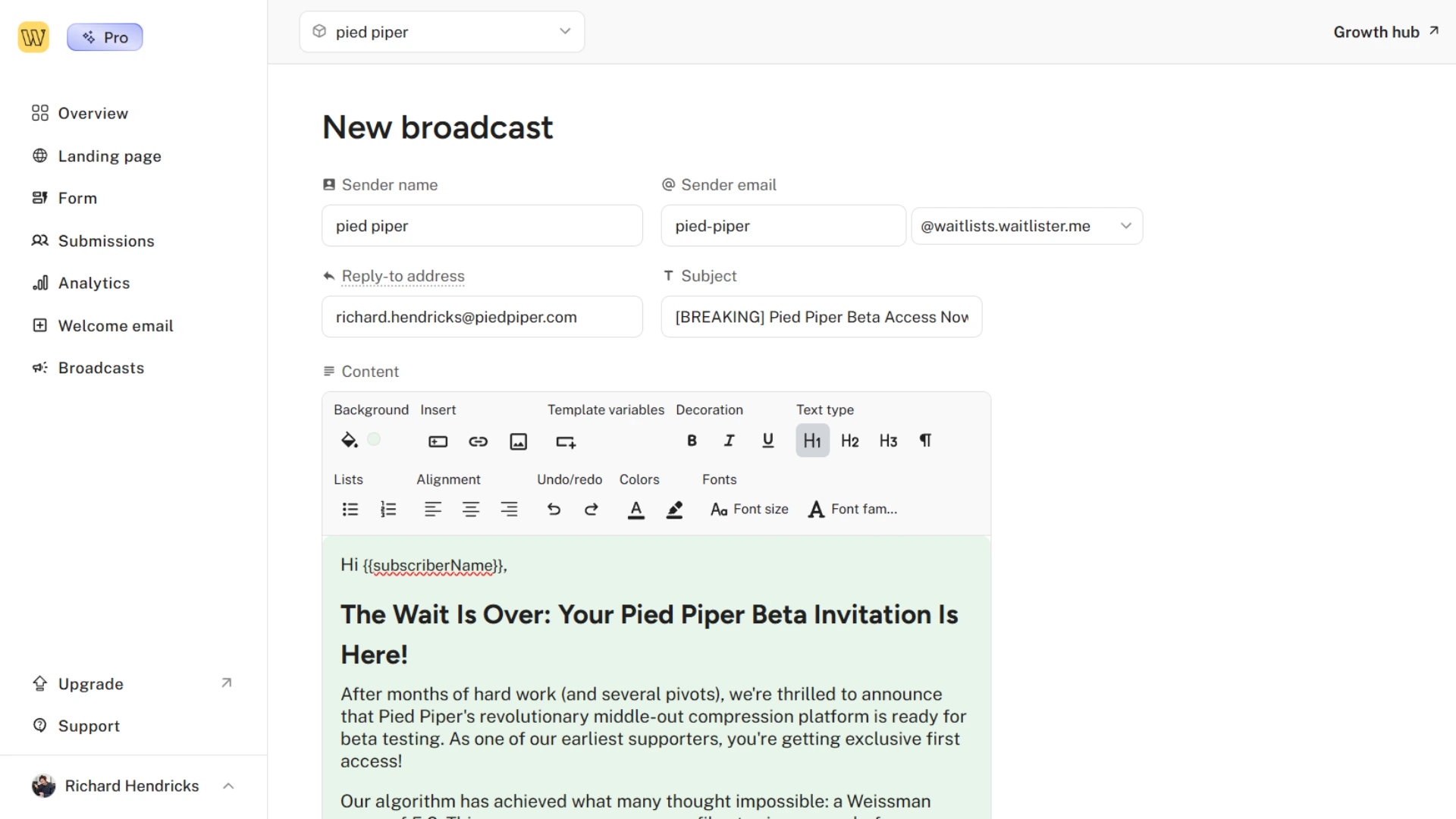Open the Welcome email section
Viewport: 1456px width, 819px height.
[115, 325]
